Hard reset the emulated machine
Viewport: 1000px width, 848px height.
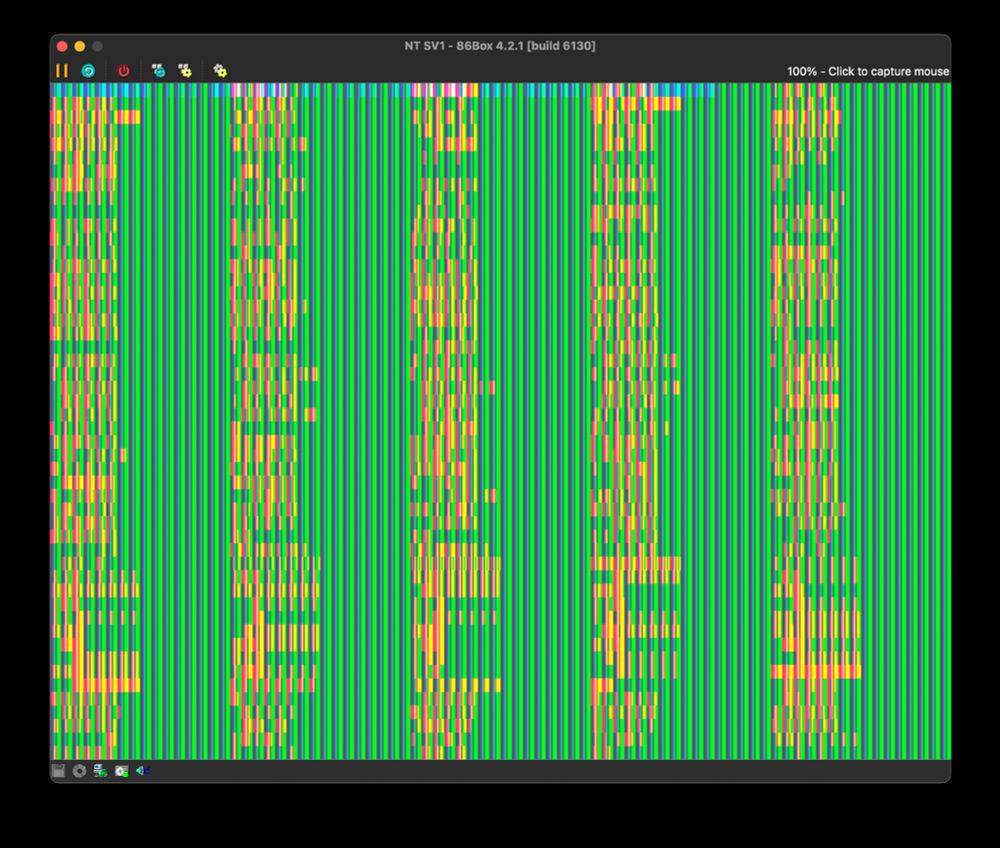tap(88, 71)
